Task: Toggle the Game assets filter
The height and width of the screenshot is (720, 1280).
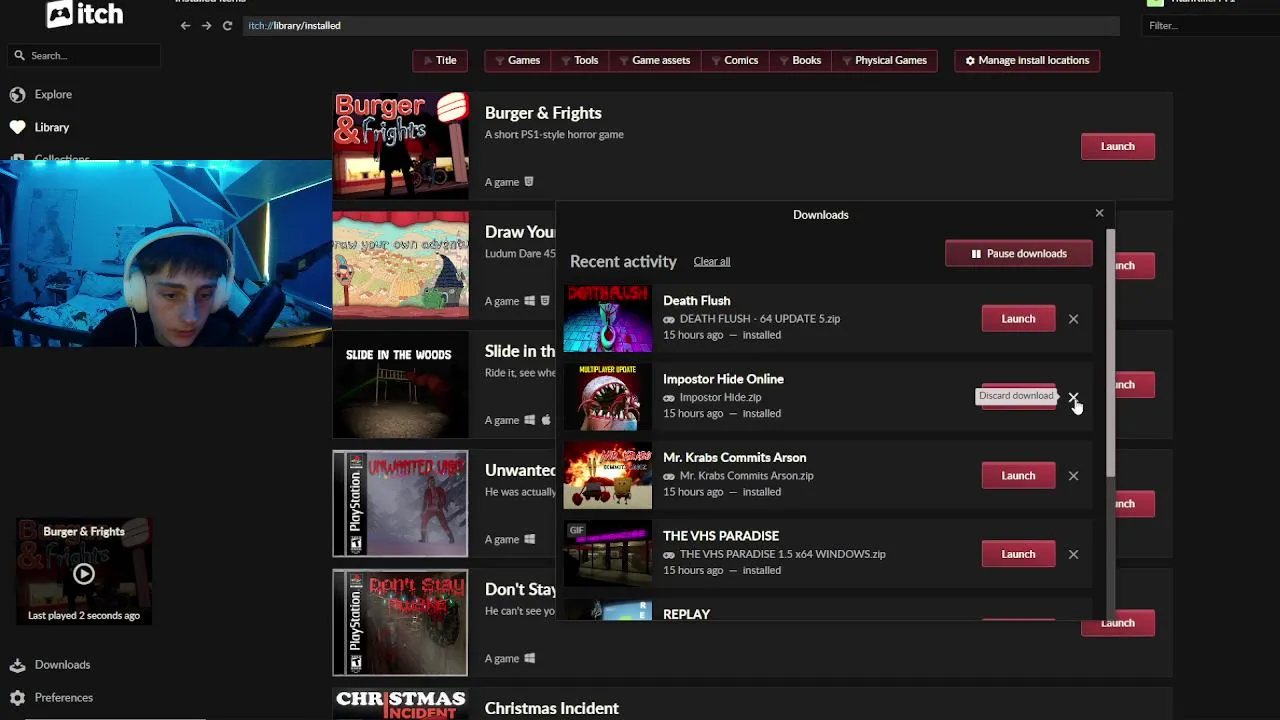Action: pyautogui.click(x=654, y=60)
